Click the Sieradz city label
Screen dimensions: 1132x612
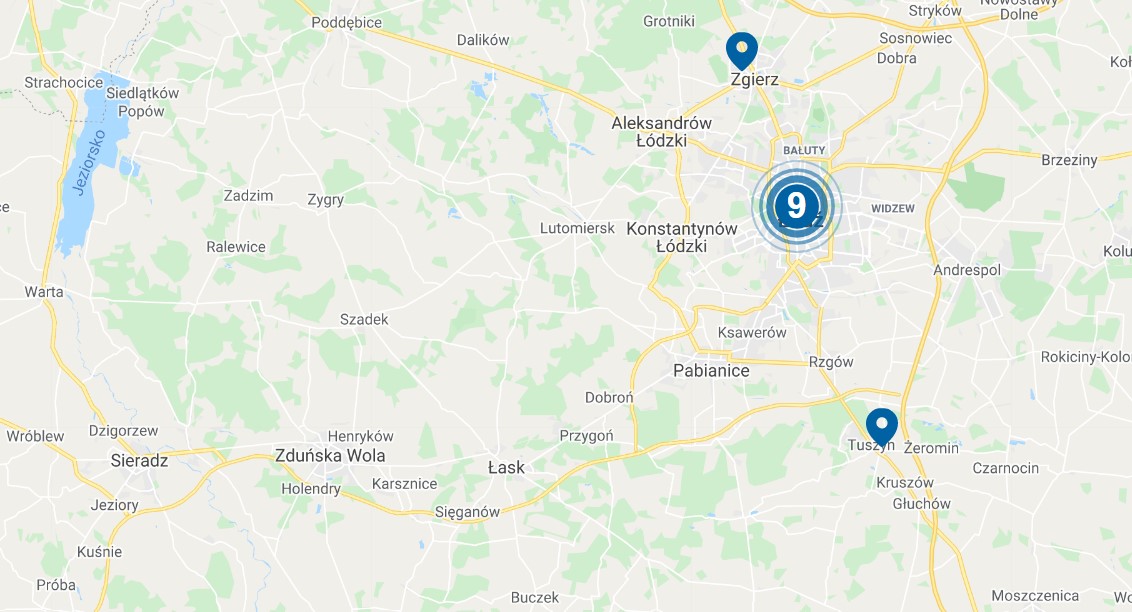(x=139, y=460)
